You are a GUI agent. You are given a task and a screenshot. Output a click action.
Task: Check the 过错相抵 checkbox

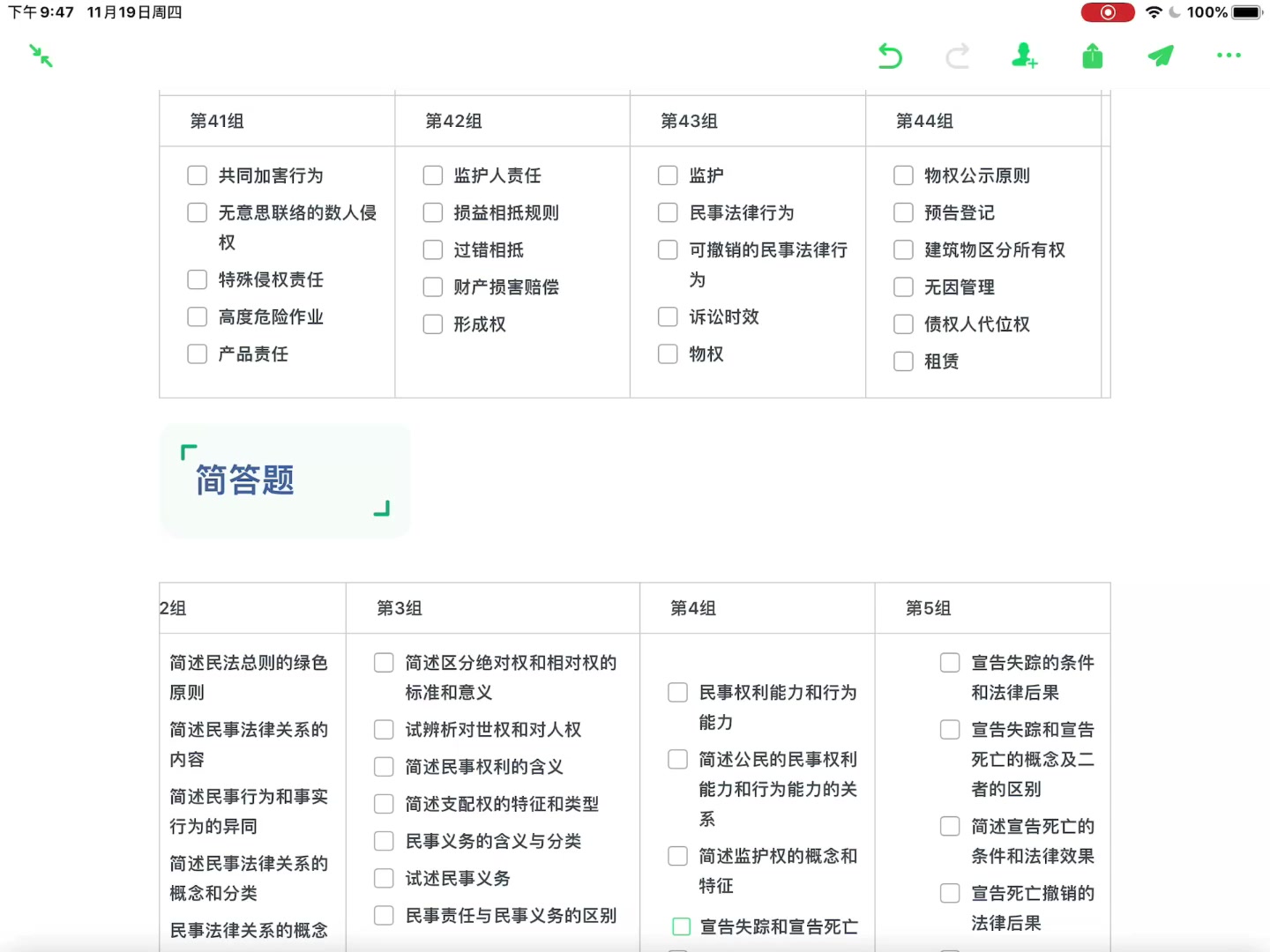(x=433, y=249)
